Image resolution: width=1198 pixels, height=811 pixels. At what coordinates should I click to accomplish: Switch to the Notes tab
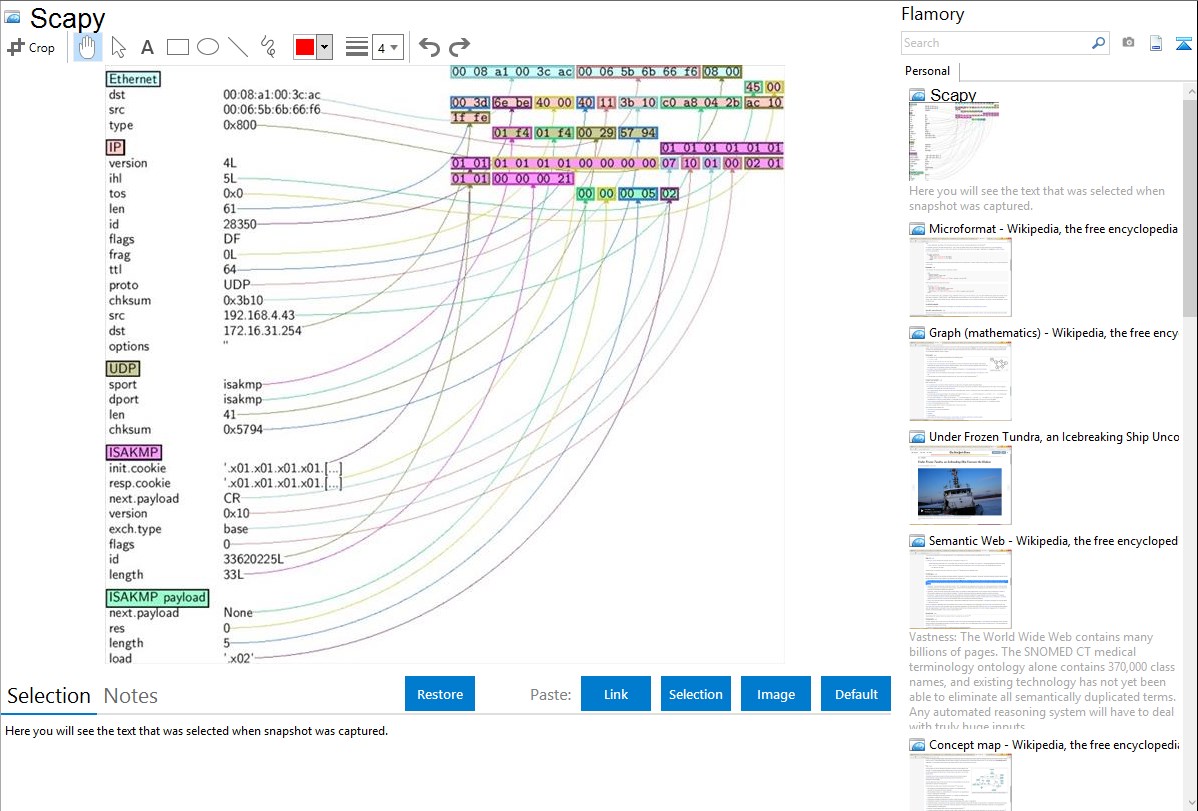click(x=131, y=696)
